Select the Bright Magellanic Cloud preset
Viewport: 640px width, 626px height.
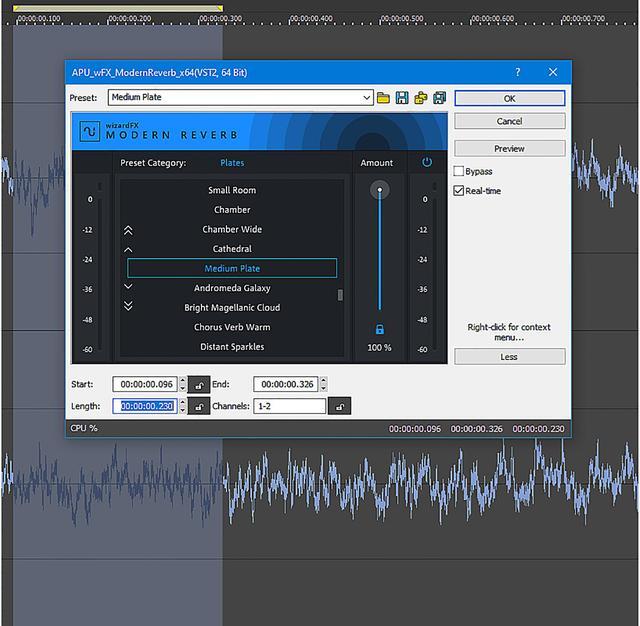tap(232, 308)
